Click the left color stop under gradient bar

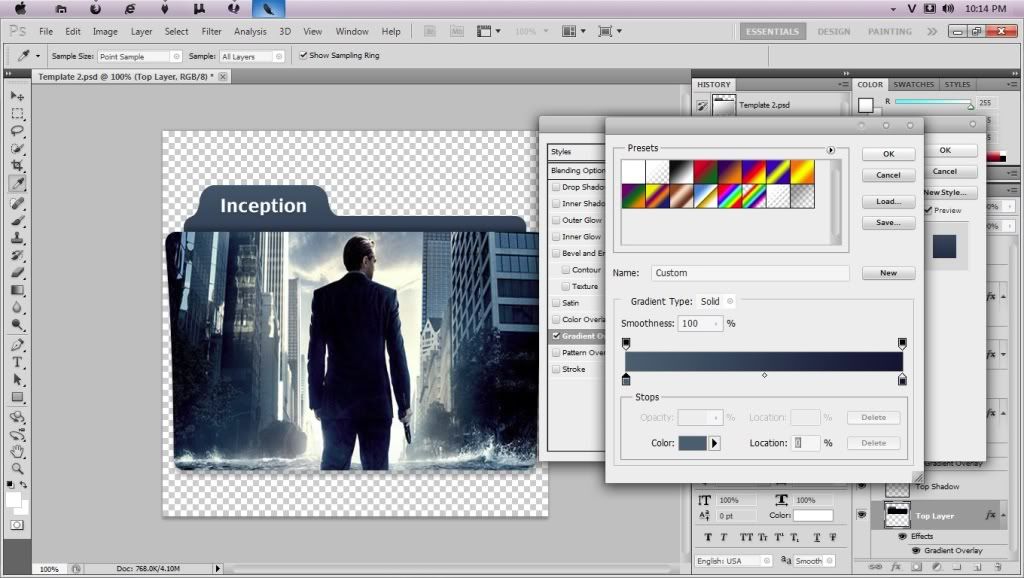[626, 379]
